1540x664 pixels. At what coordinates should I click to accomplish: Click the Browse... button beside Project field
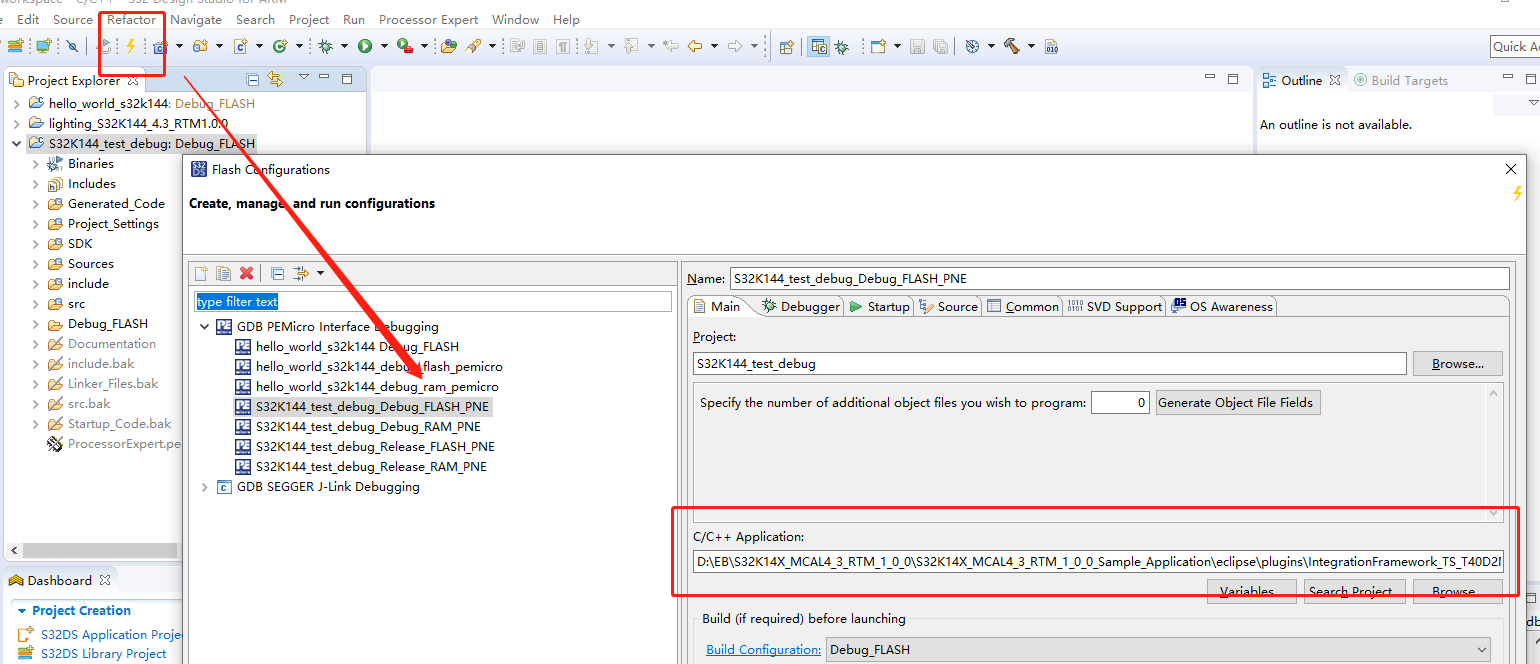[x=1457, y=364]
